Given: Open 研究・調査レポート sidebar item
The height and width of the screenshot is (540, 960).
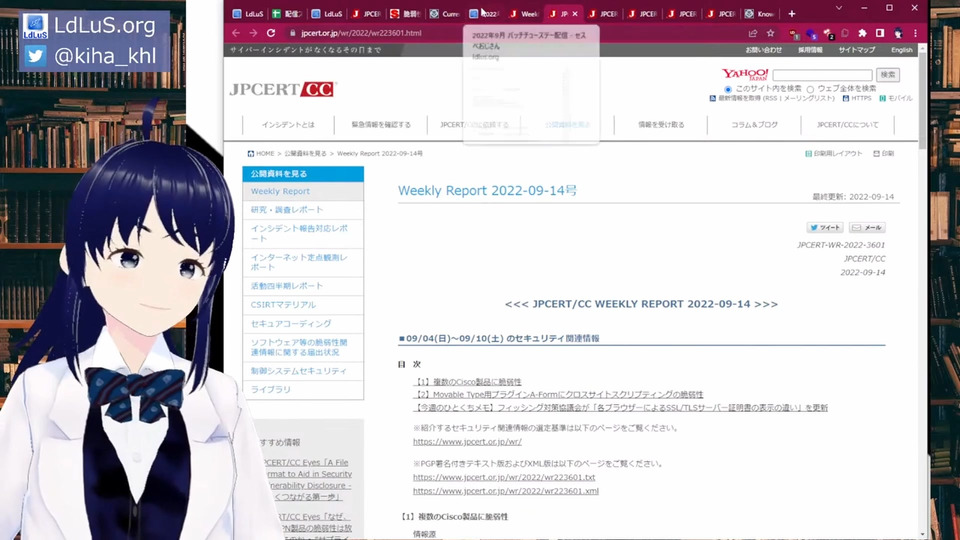Looking at the screenshot, I should (303, 210).
